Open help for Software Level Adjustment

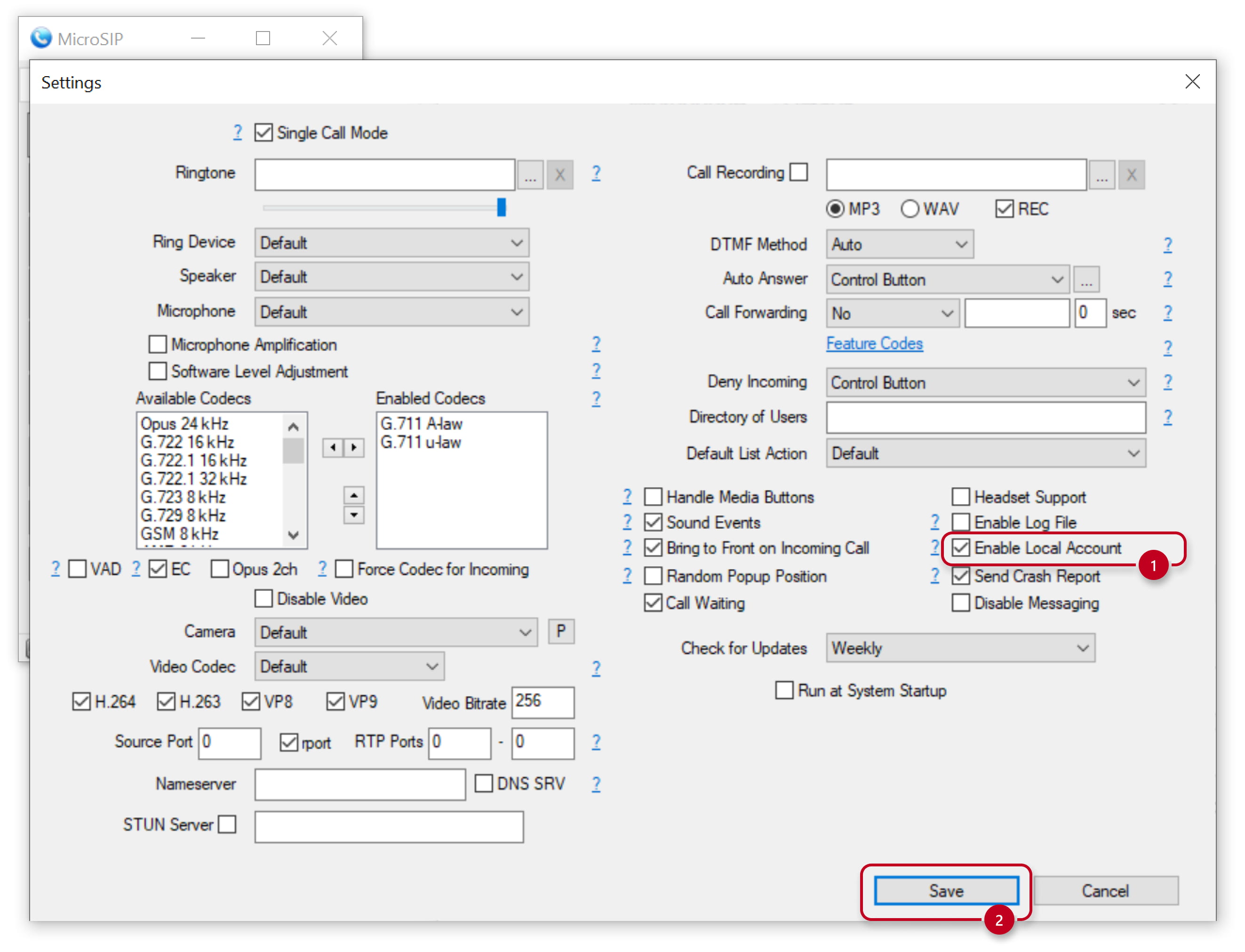coord(596,371)
